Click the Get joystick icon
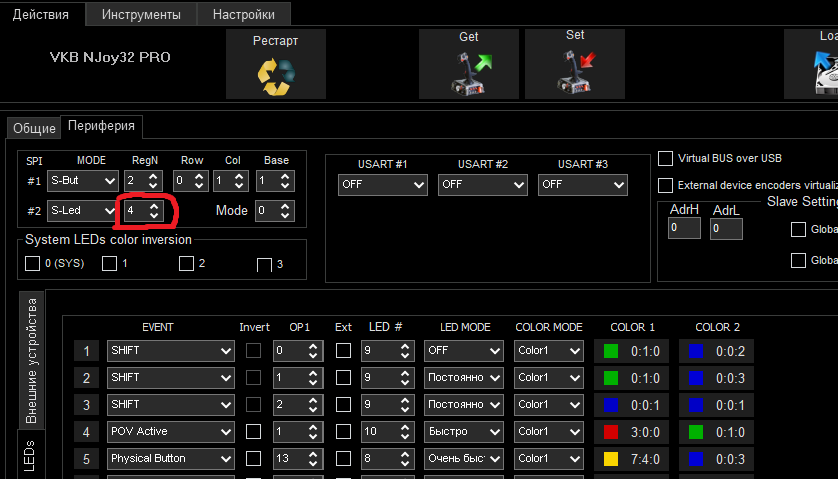Viewport: 838px width, 479px height. click(x=471, y=73)
